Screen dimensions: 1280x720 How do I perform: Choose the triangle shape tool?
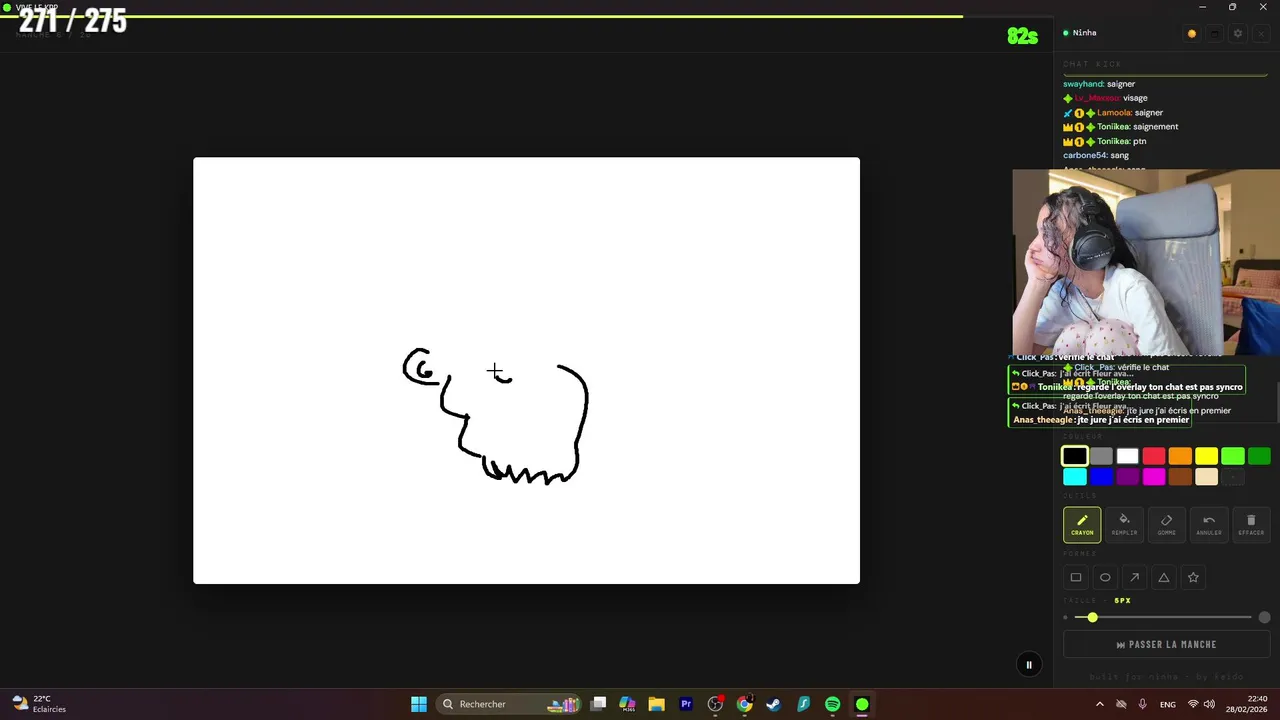point(1164,577)
